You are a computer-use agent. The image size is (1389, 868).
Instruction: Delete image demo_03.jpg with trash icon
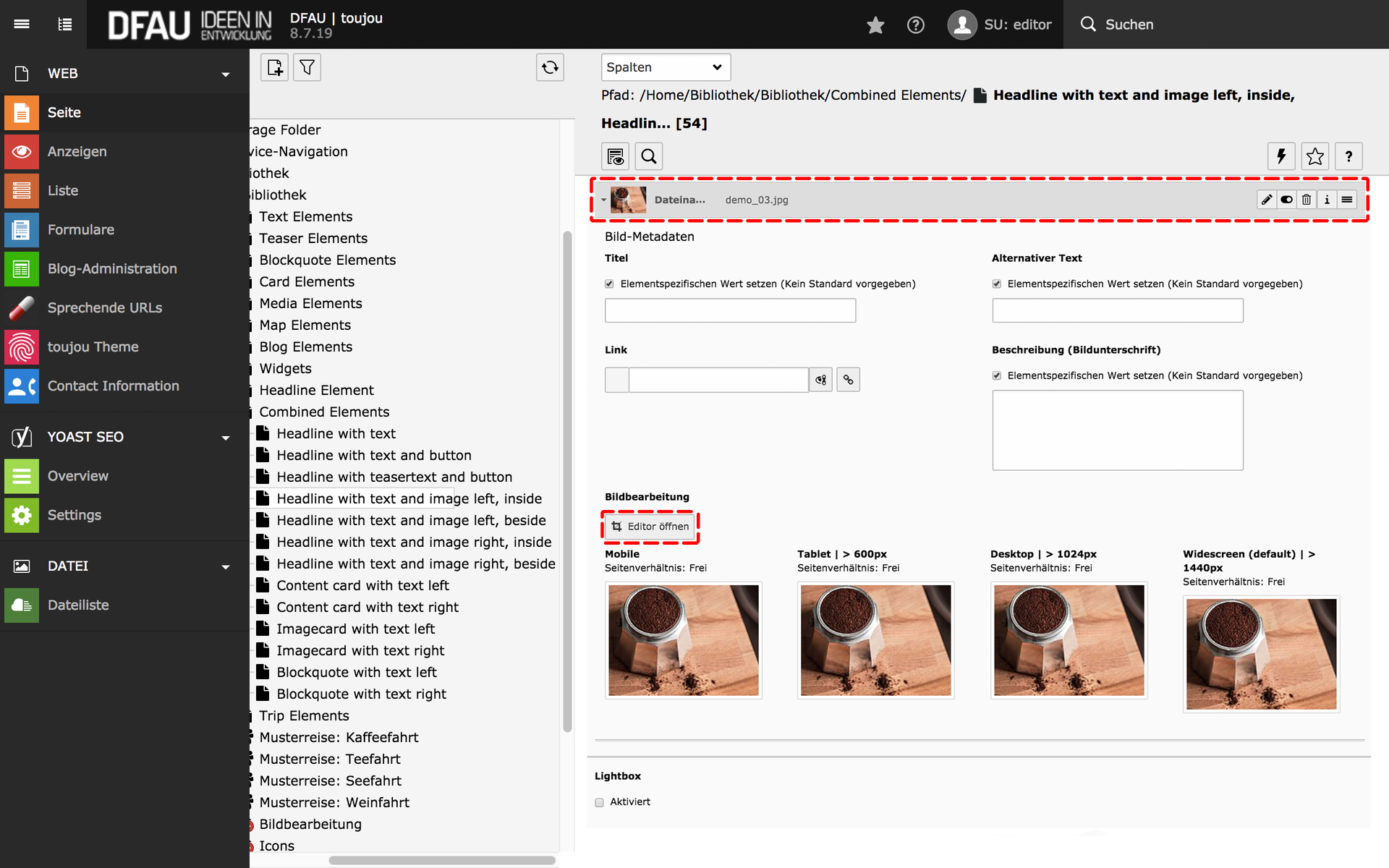[x=1307, y=200]
